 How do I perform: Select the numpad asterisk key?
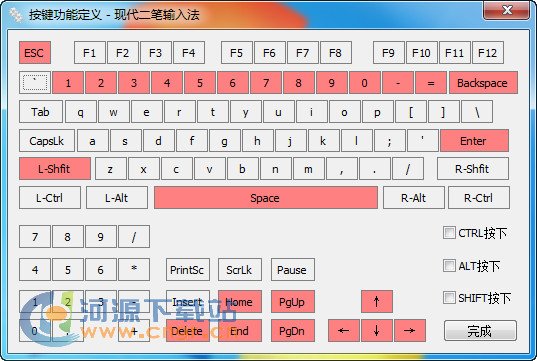tap(134, 270)
